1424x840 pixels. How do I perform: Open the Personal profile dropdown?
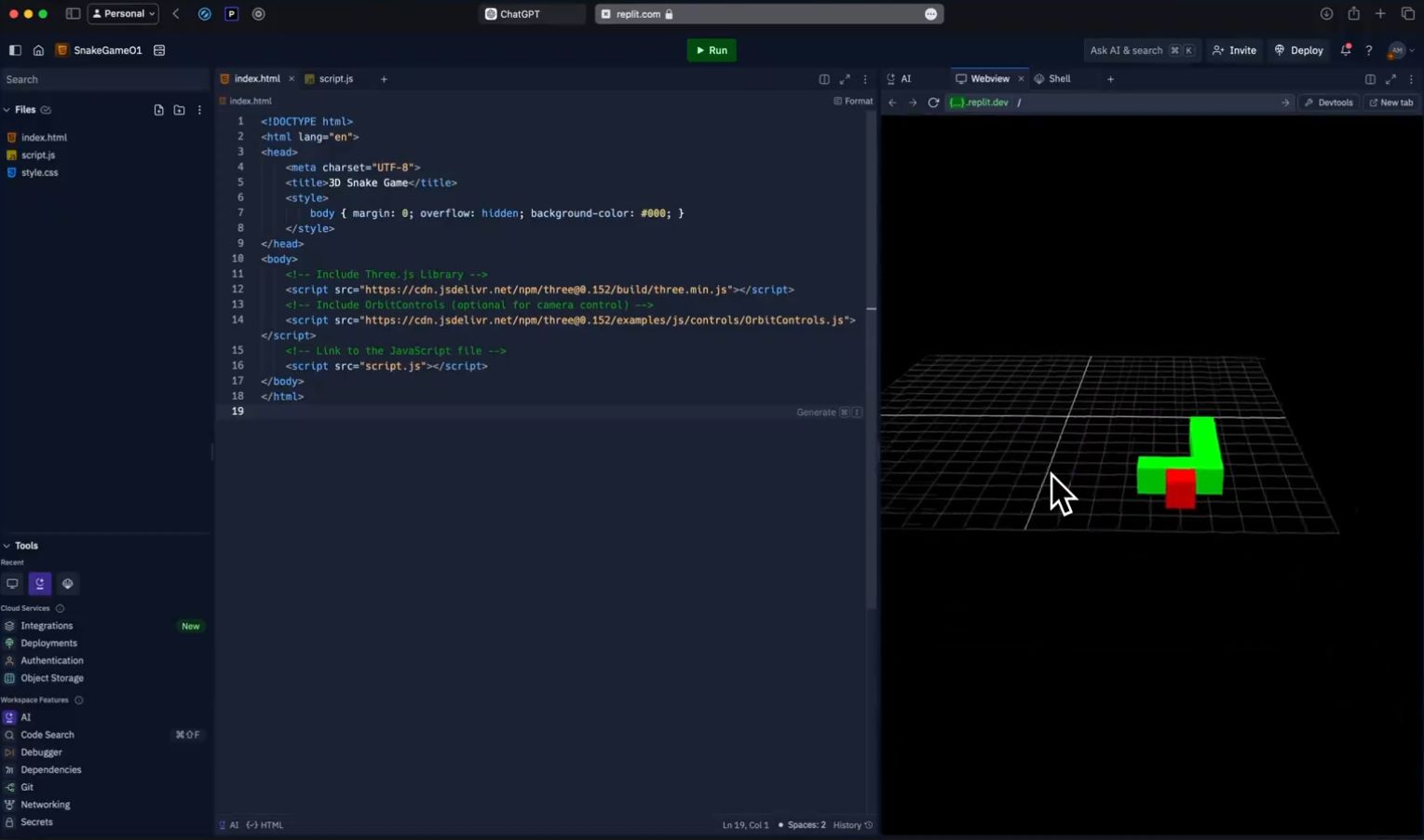point(123,14)
